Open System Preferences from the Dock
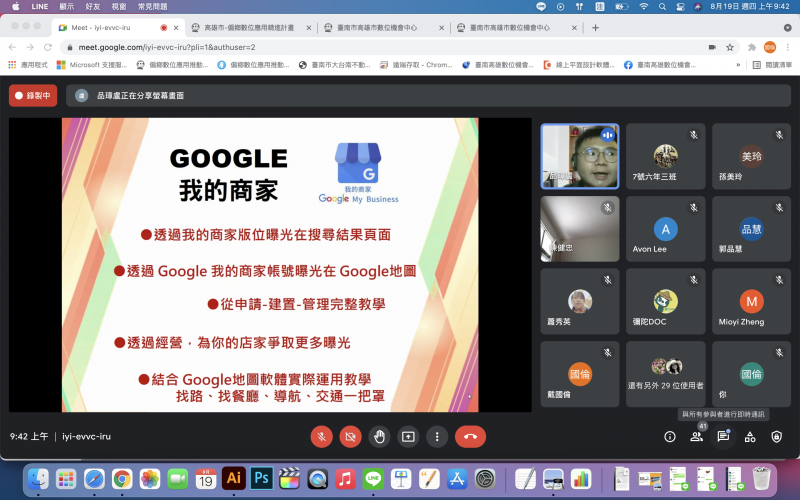The image size is (800, 500). (485, 479)
